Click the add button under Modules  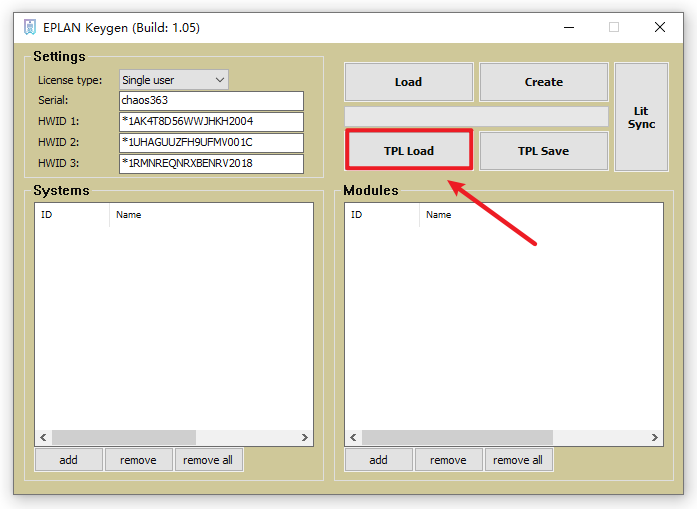(x=378, y=460)
